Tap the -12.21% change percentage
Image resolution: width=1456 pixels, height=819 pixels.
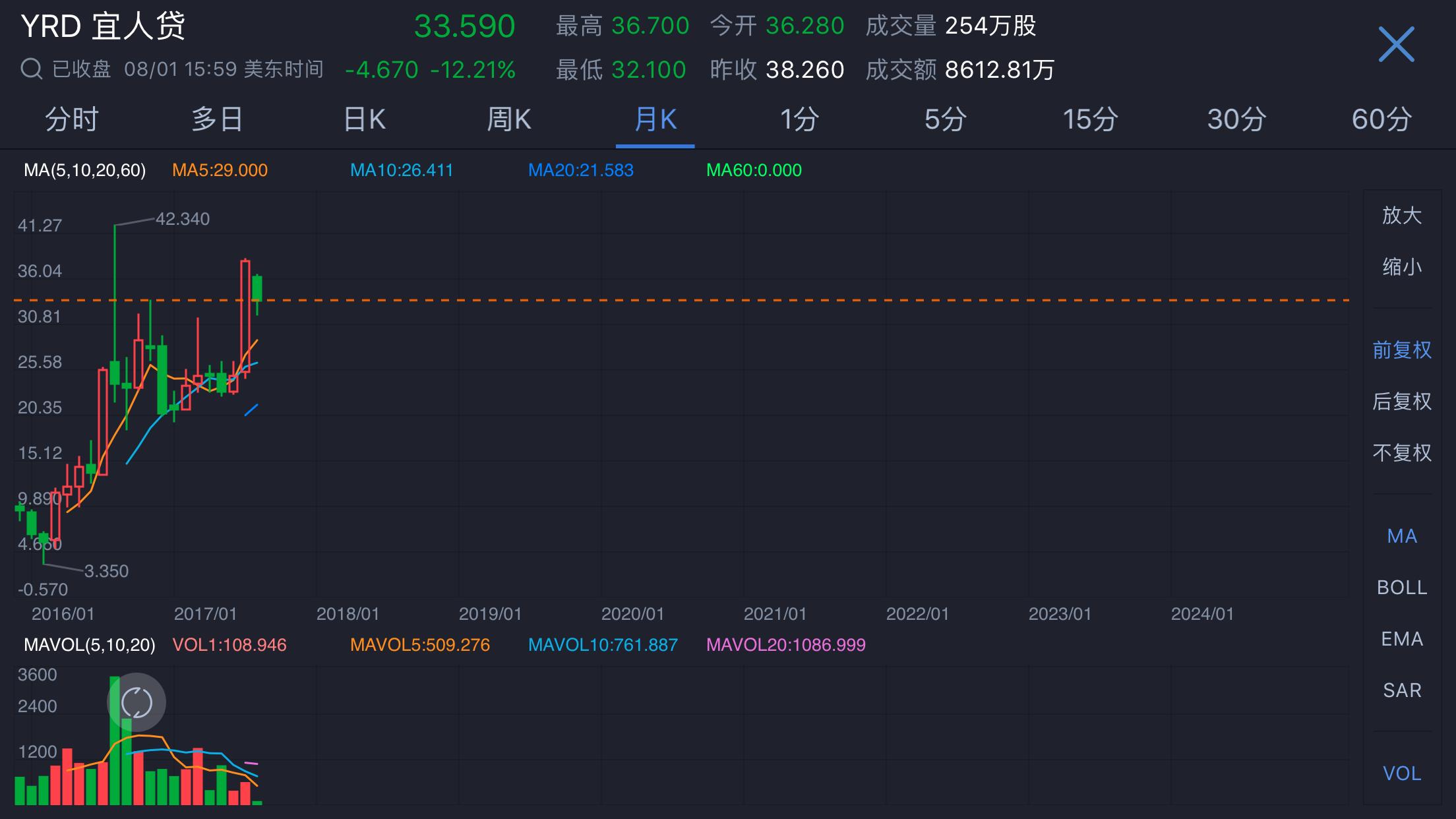click(x=473, y=70)
